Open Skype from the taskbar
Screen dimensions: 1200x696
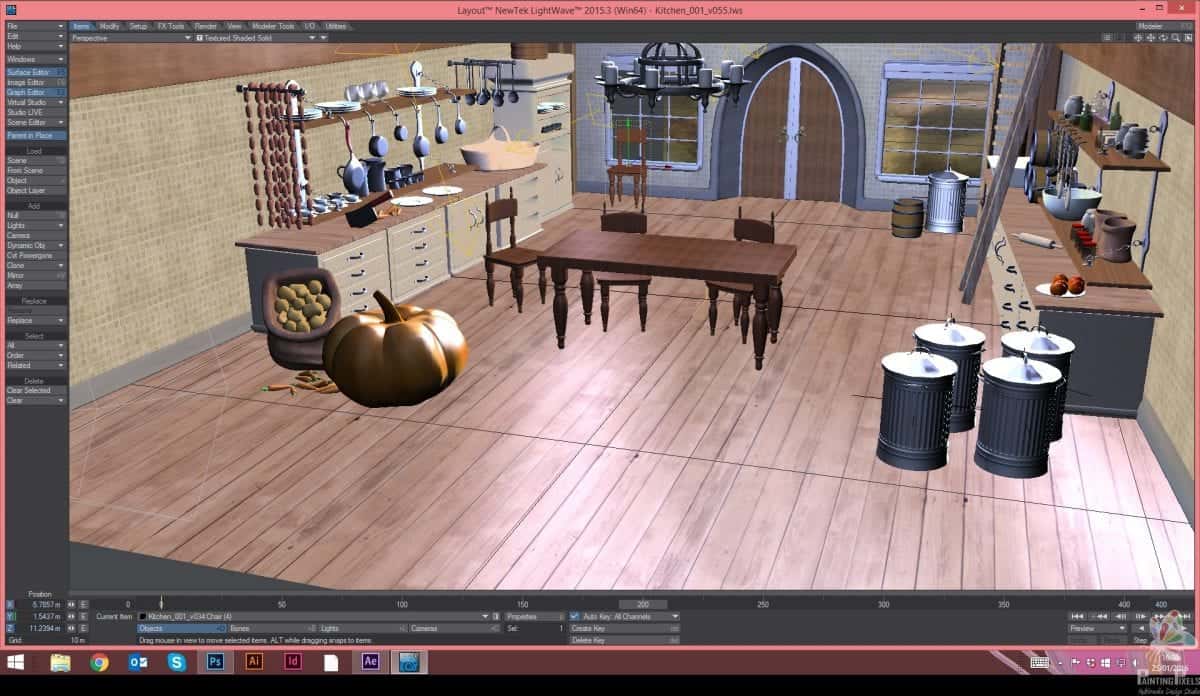pyautogui.click(x=176, y=662)
